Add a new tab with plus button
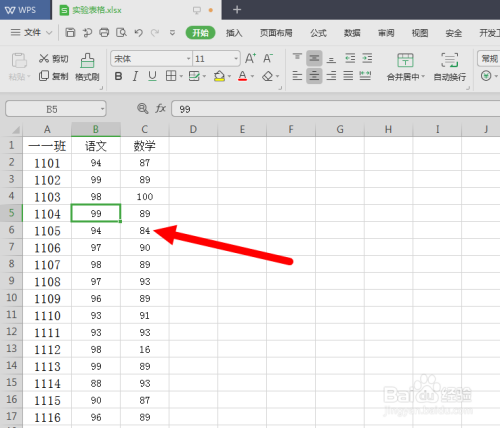 (237, 10)
